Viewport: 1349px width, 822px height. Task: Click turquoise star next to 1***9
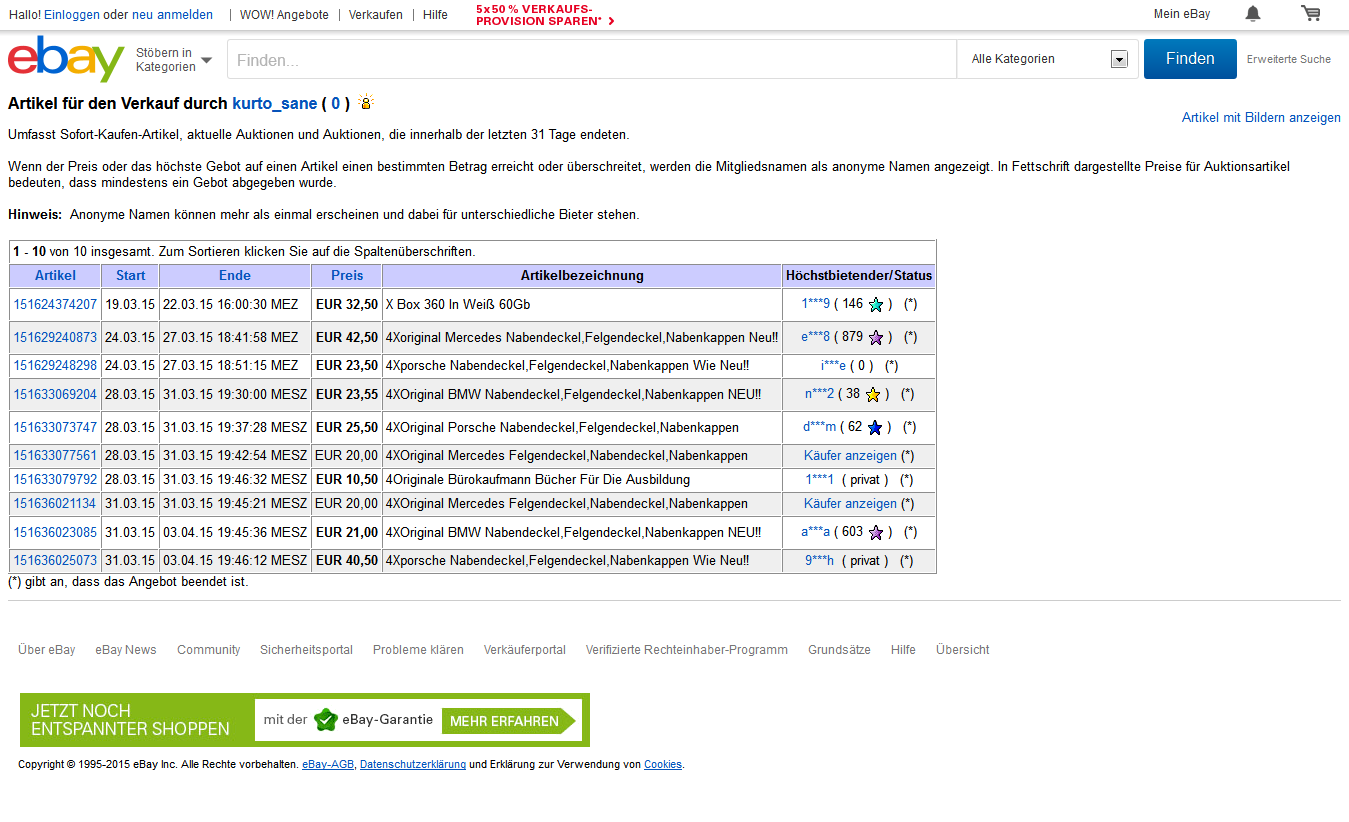point(876,305)
